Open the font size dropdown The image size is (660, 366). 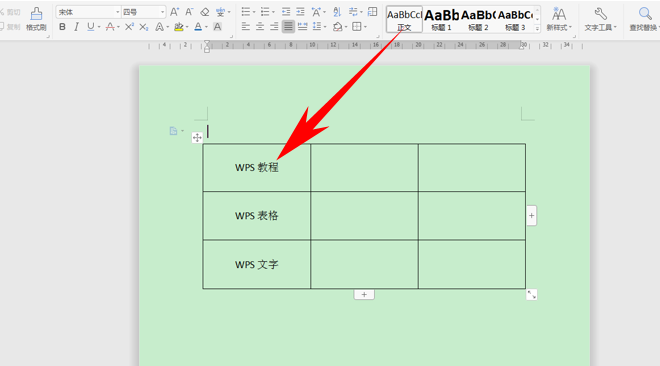(162, 12)
